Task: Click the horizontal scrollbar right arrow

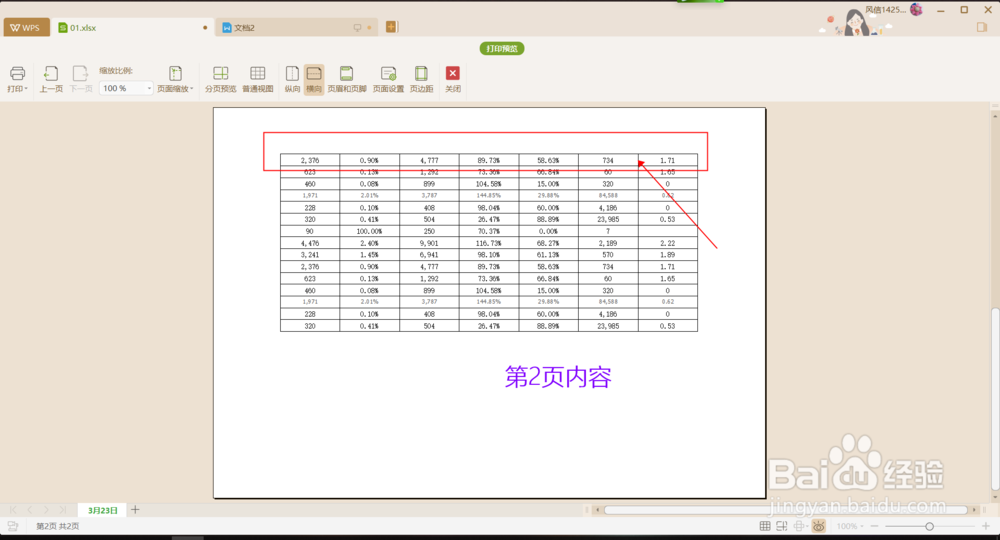Action: click(x=974, y=509)
